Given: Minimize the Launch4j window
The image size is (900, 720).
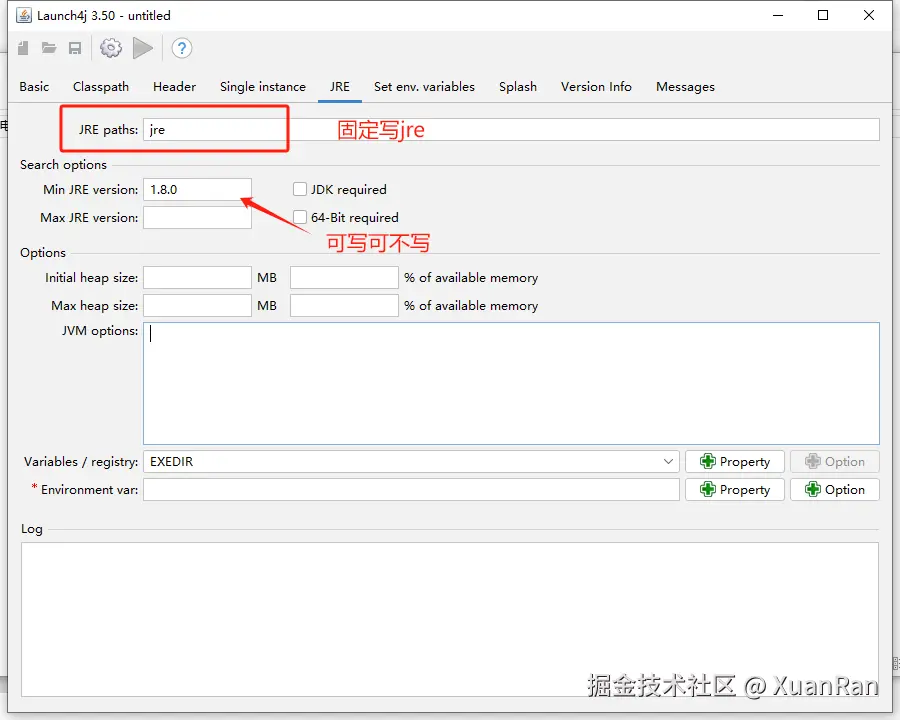Looking at the screenshot, I should [778, 16].
